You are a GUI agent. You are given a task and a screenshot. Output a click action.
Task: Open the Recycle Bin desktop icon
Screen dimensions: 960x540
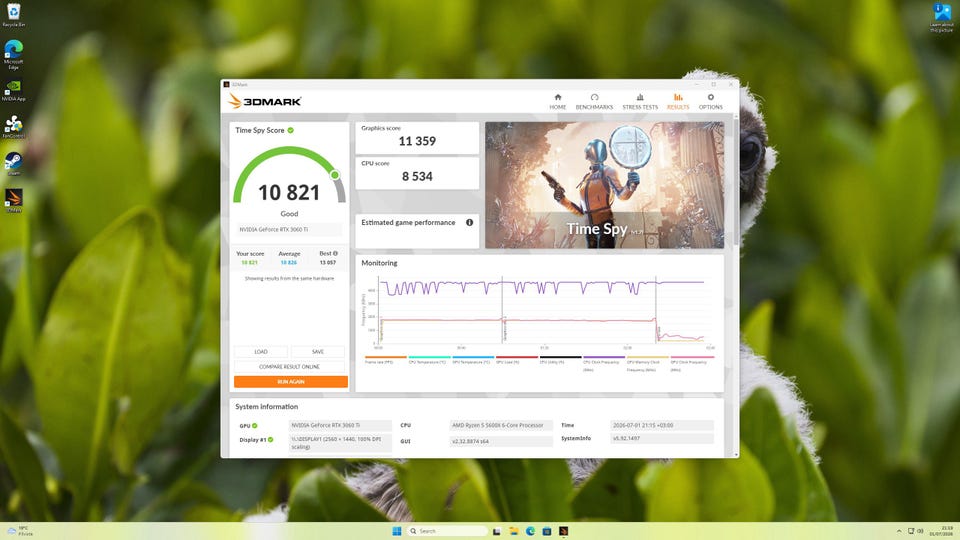coord(13,15)
